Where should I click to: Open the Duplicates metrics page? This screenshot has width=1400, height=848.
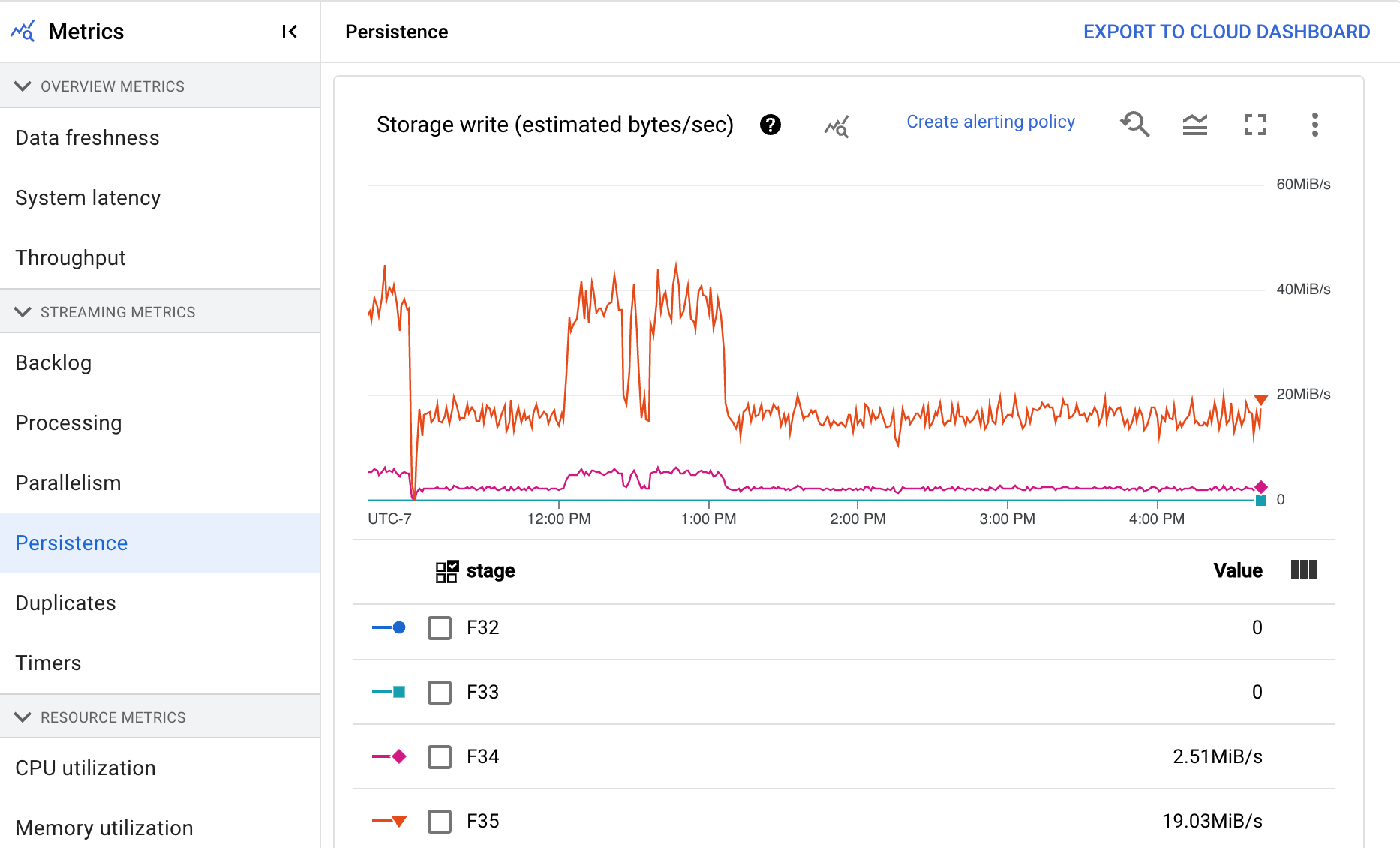tap(65, 603)
